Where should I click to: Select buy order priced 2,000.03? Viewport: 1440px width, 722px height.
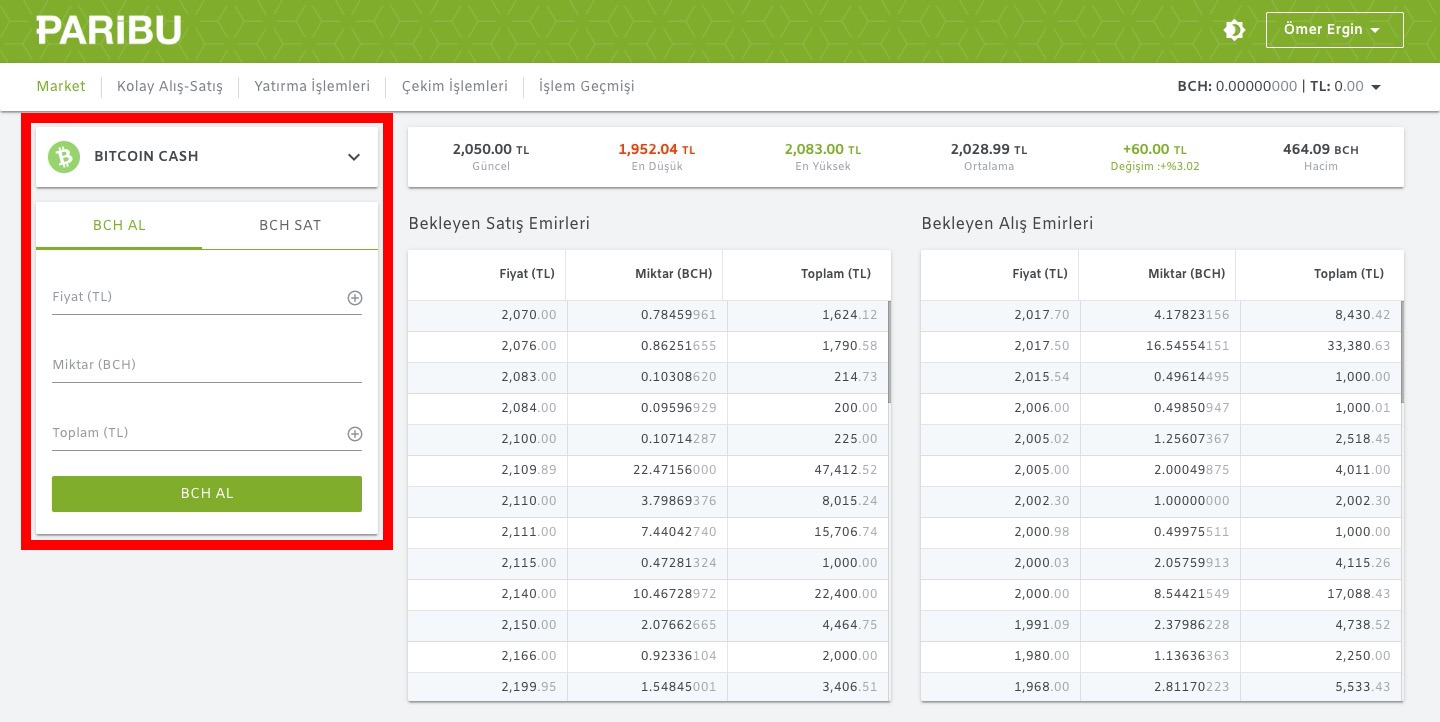click(x=1161, y=564)
